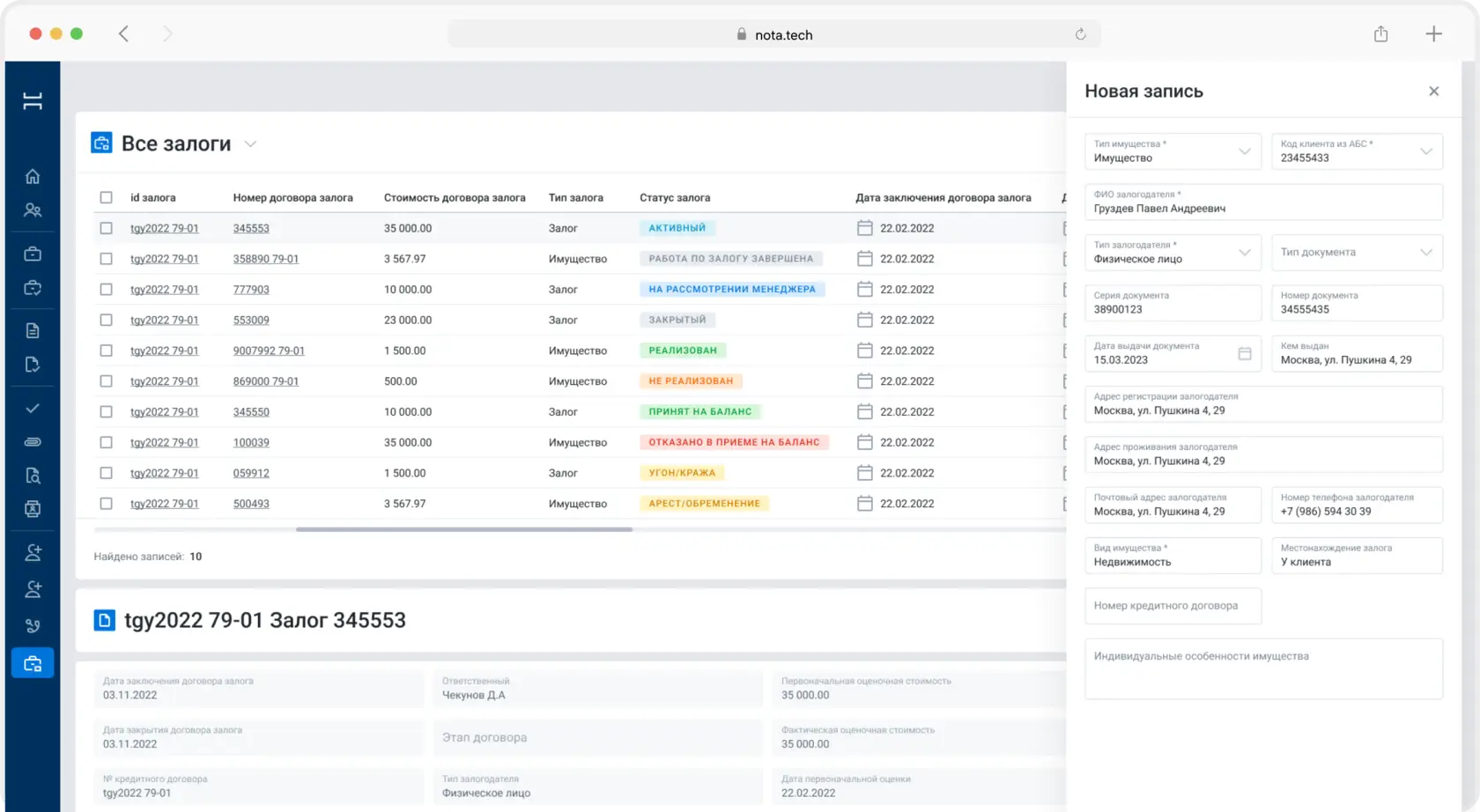Screen dimensions: 1480x812
Task: Open the checkmark tasks sidebar icon
Action: pos(33,408)
